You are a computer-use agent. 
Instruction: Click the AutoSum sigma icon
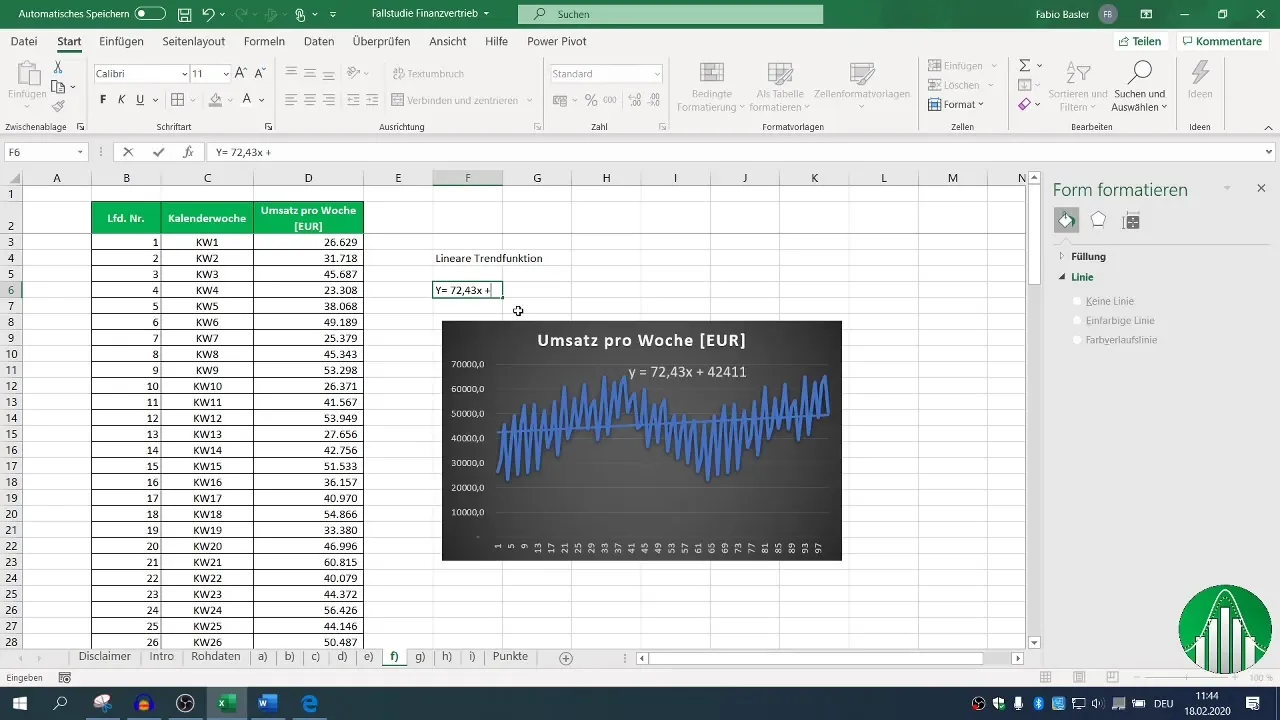[x=1024, y=65]
